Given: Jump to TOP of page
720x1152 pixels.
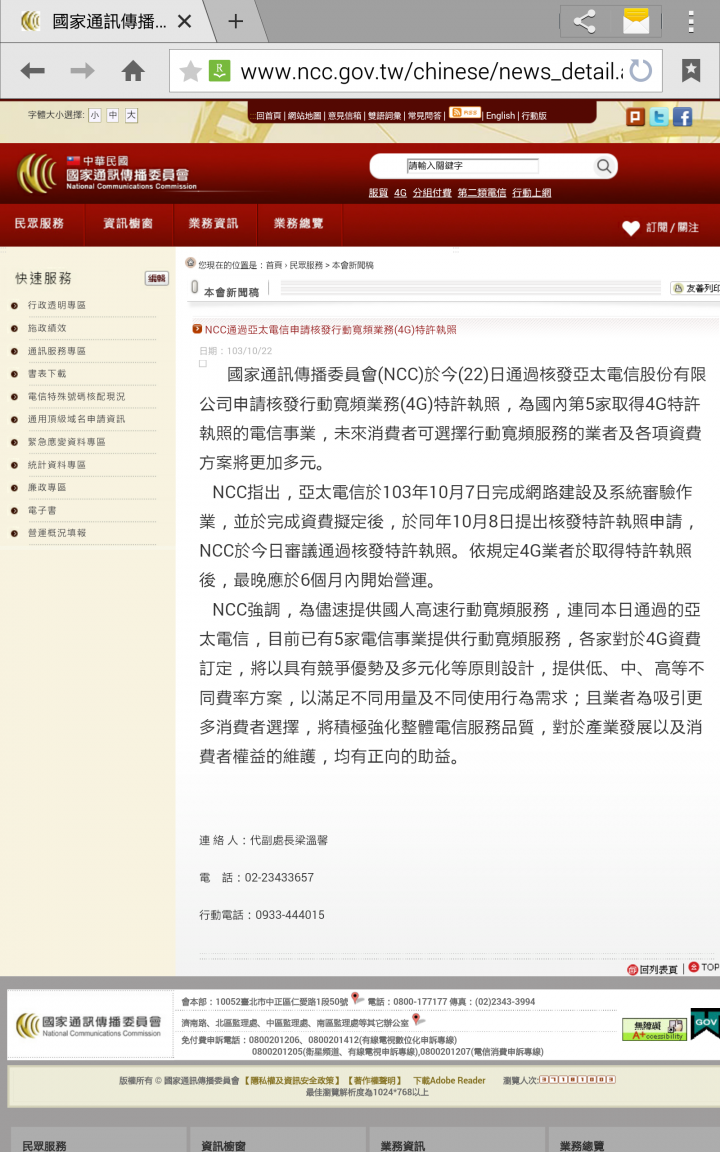Looking at the screenshot, I should tap(704, 967).
